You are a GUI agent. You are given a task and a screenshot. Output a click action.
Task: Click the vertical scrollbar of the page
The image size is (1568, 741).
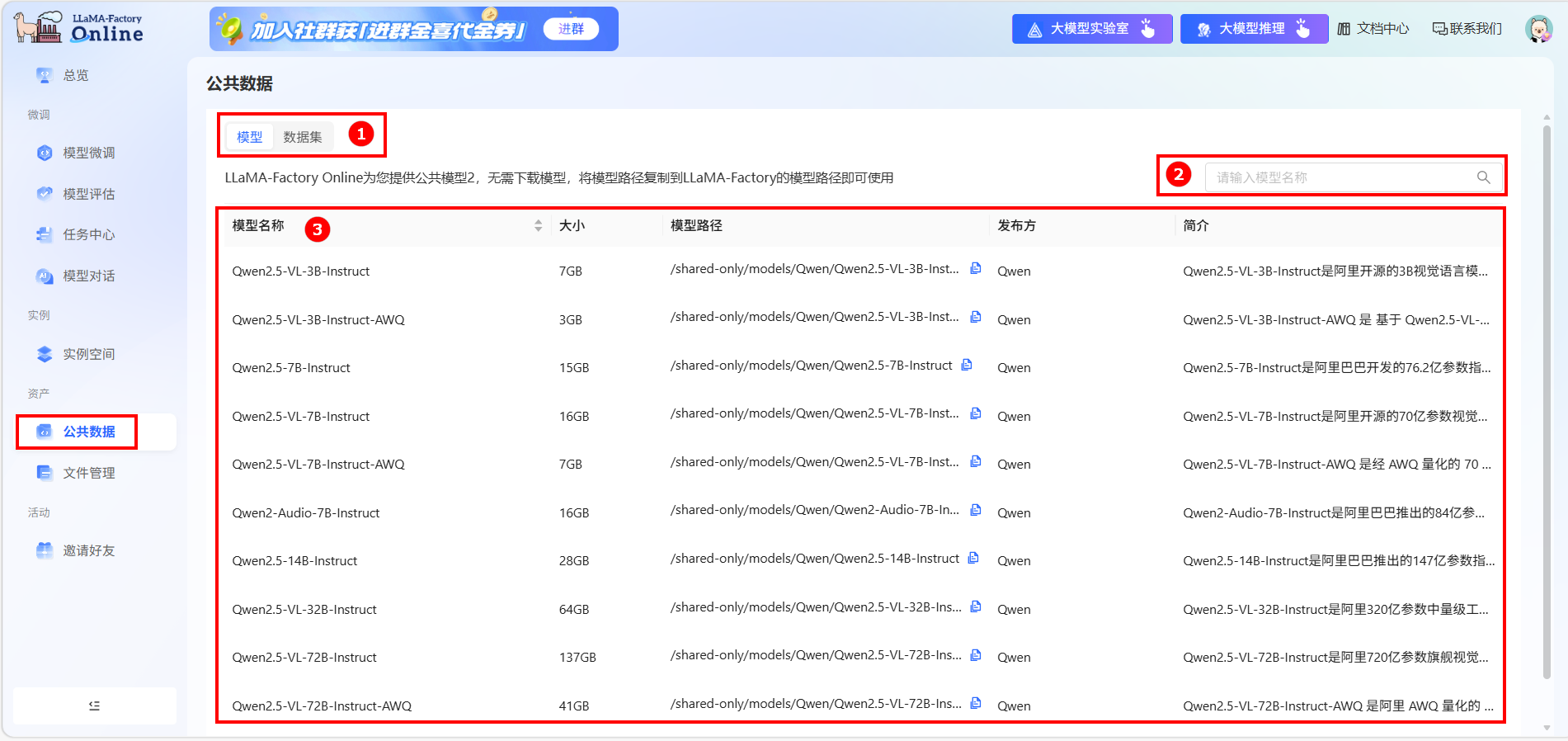pyautogui.click(x=1547, y=401)
